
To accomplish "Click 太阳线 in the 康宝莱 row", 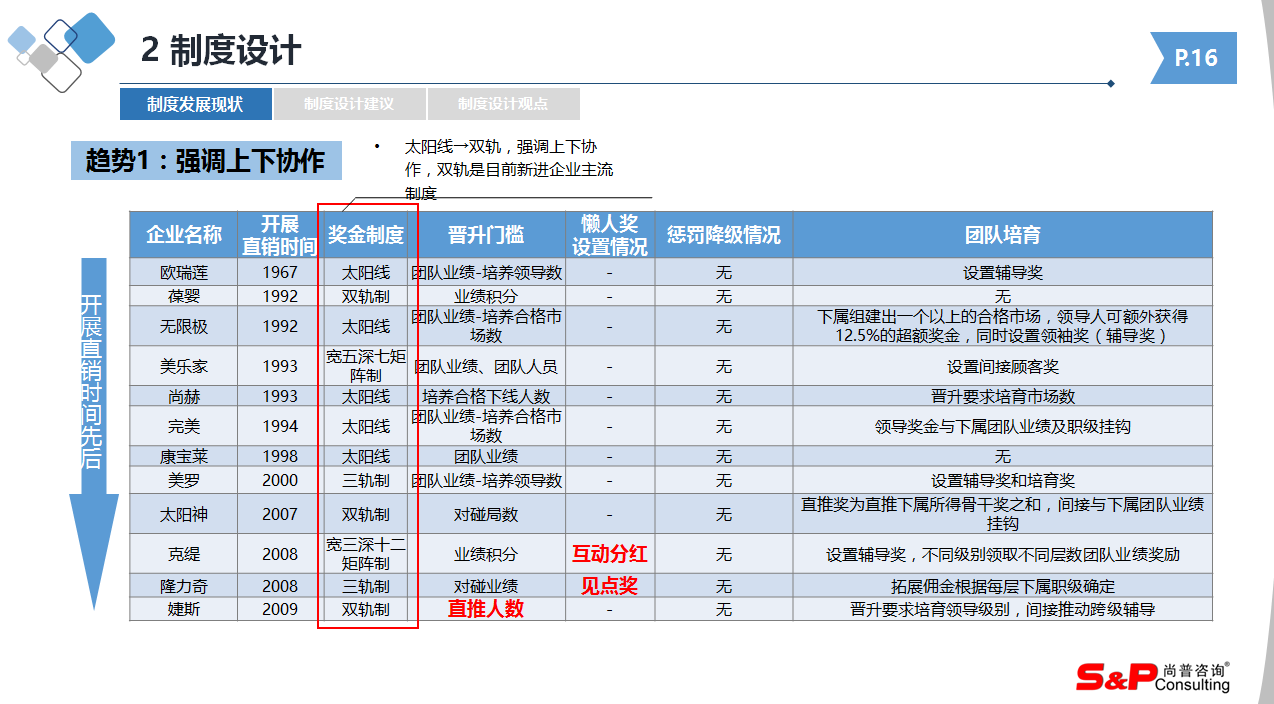I will [366, 456].
